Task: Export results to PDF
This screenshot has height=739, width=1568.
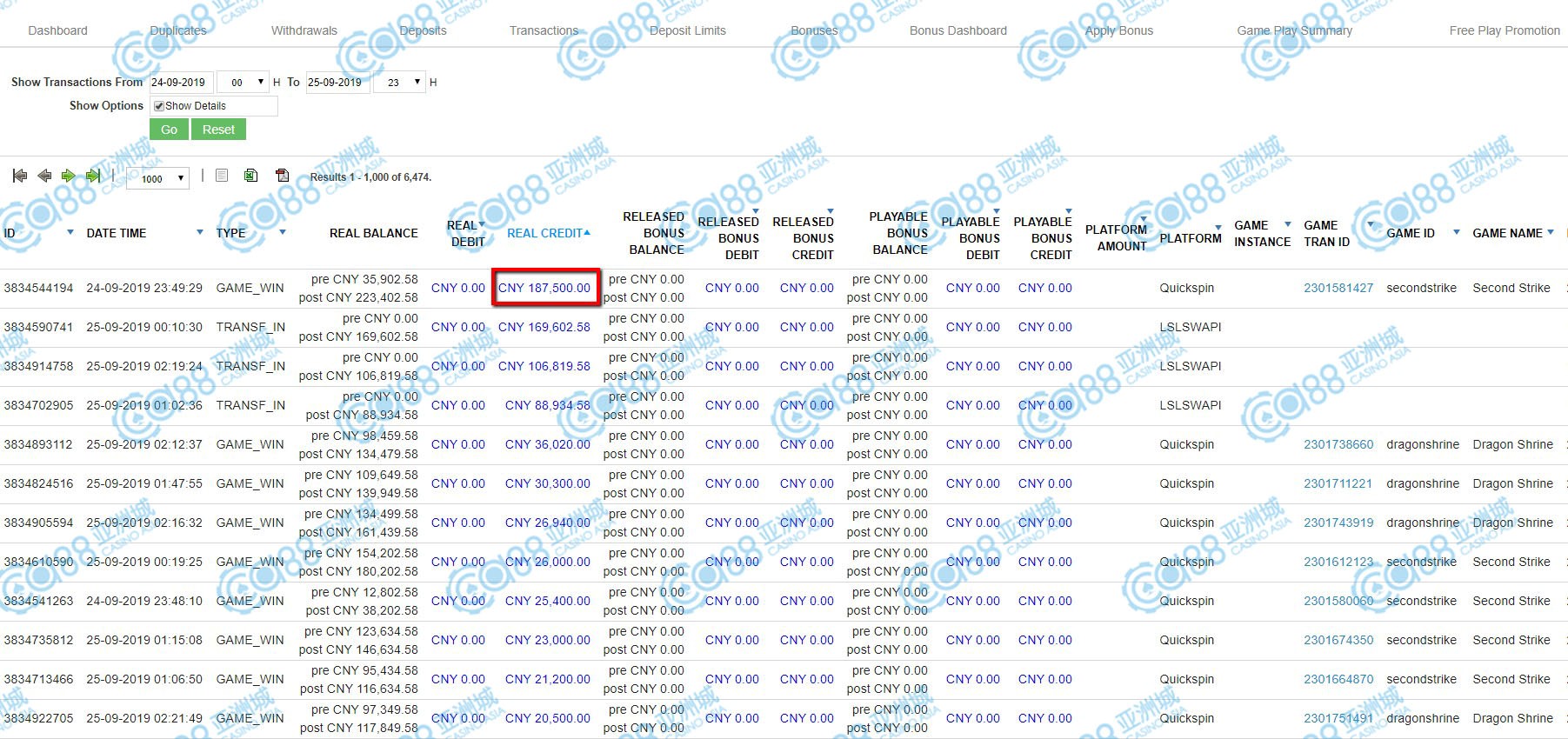Action: 282,176
